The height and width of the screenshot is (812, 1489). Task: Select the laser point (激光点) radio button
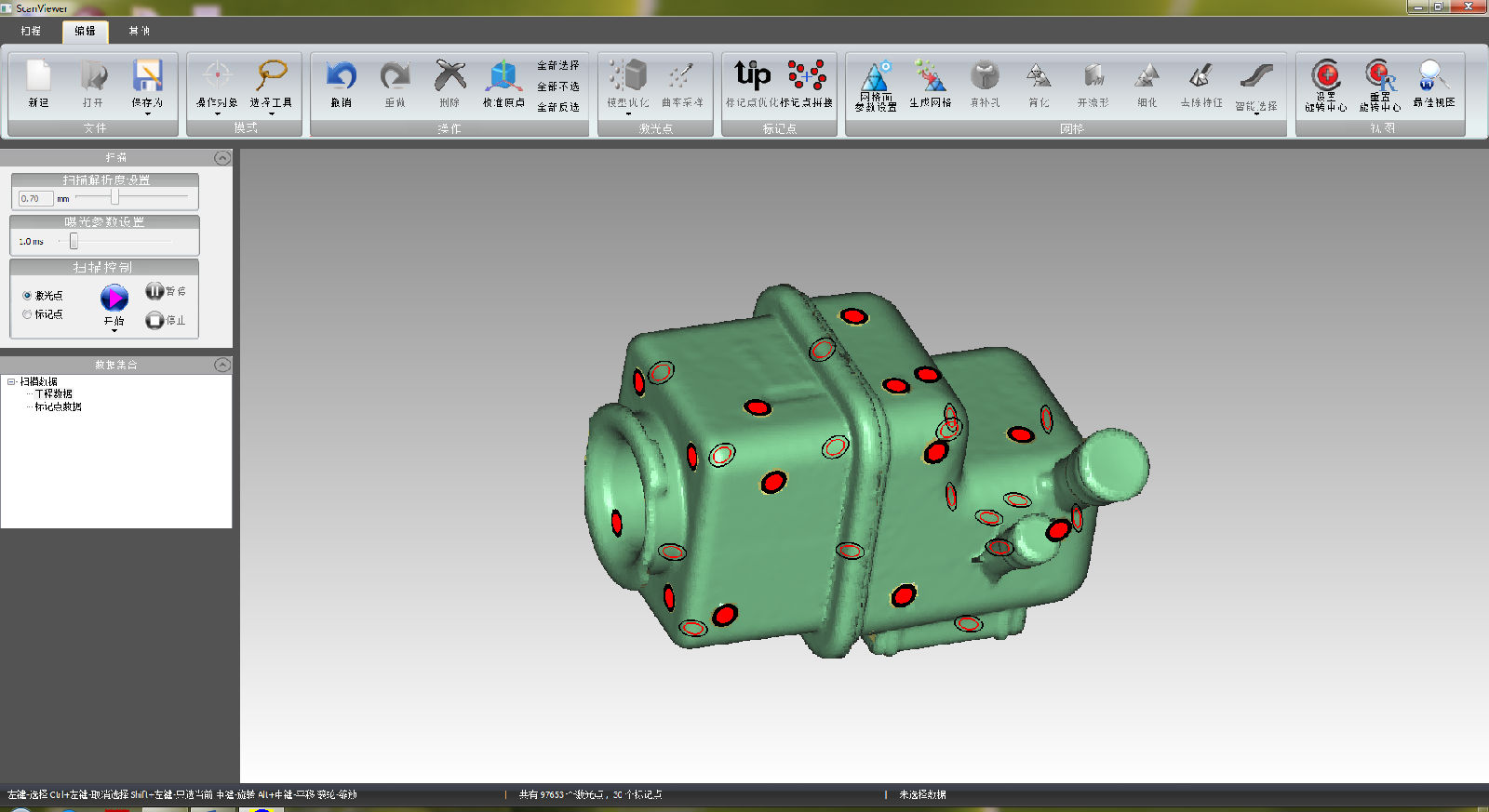tap(27, 296)
